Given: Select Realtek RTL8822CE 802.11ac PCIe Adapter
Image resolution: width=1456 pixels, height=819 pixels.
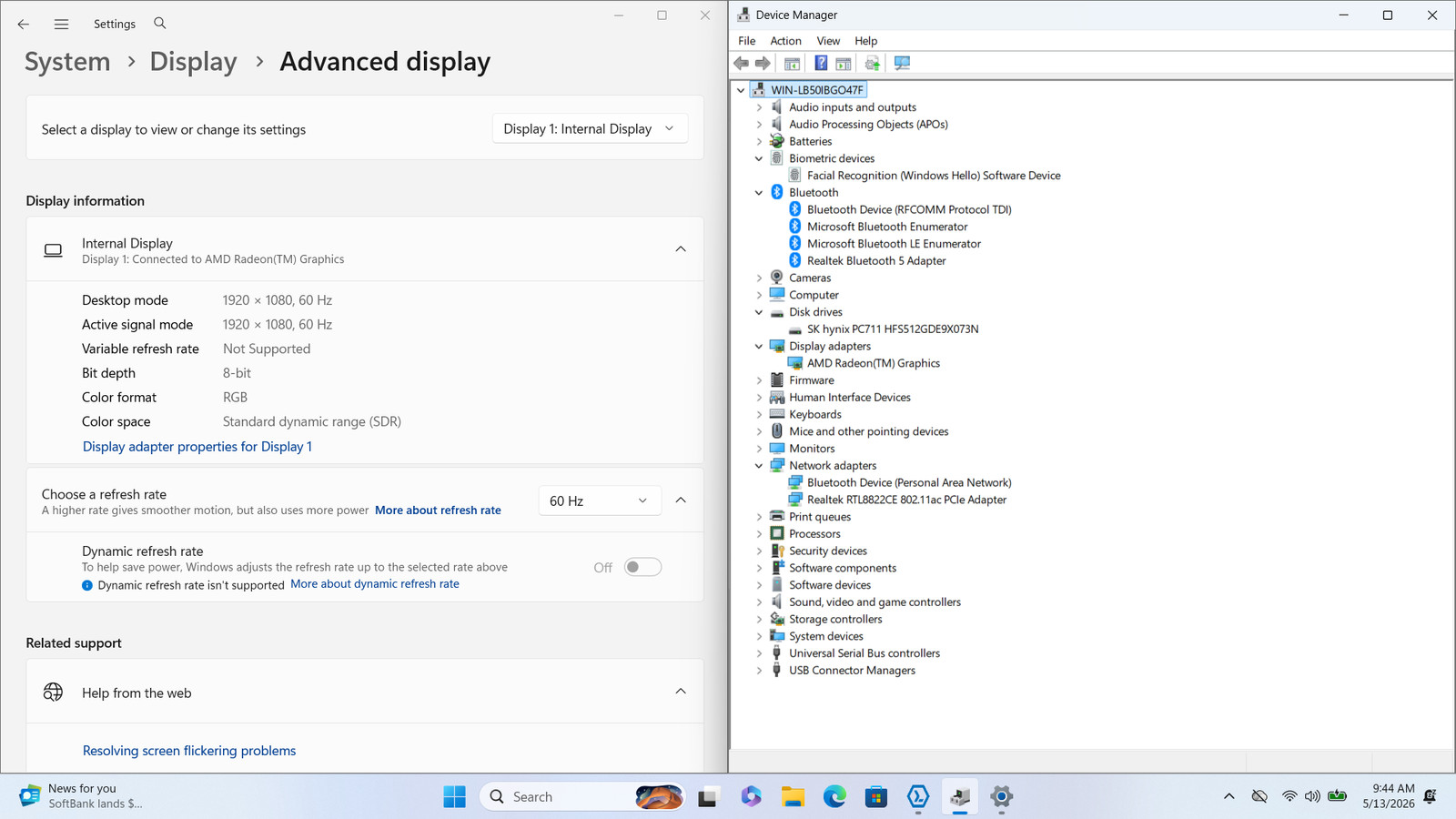Looking at the screenshot, I should [906, 500].
